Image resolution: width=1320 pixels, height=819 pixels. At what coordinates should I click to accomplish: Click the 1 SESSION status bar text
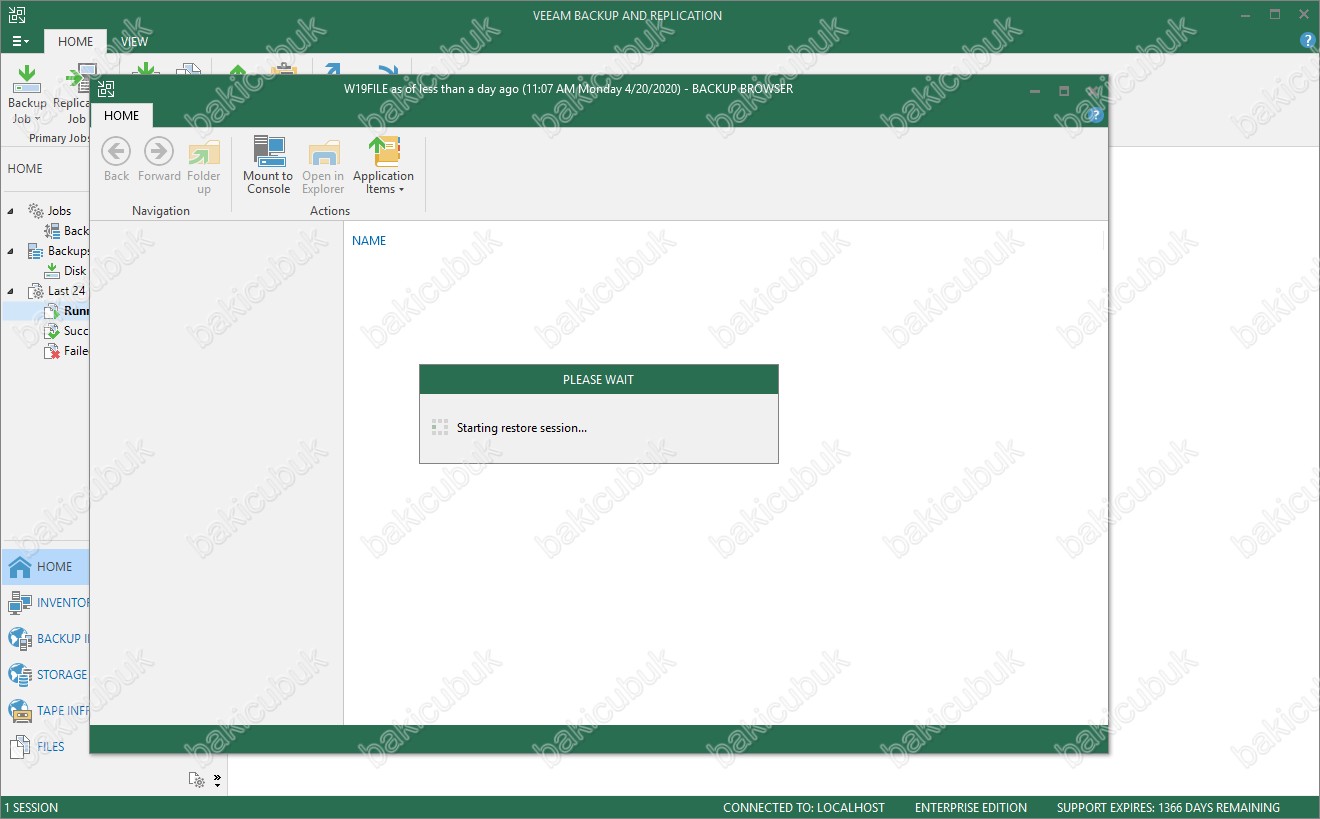(31, 808)
